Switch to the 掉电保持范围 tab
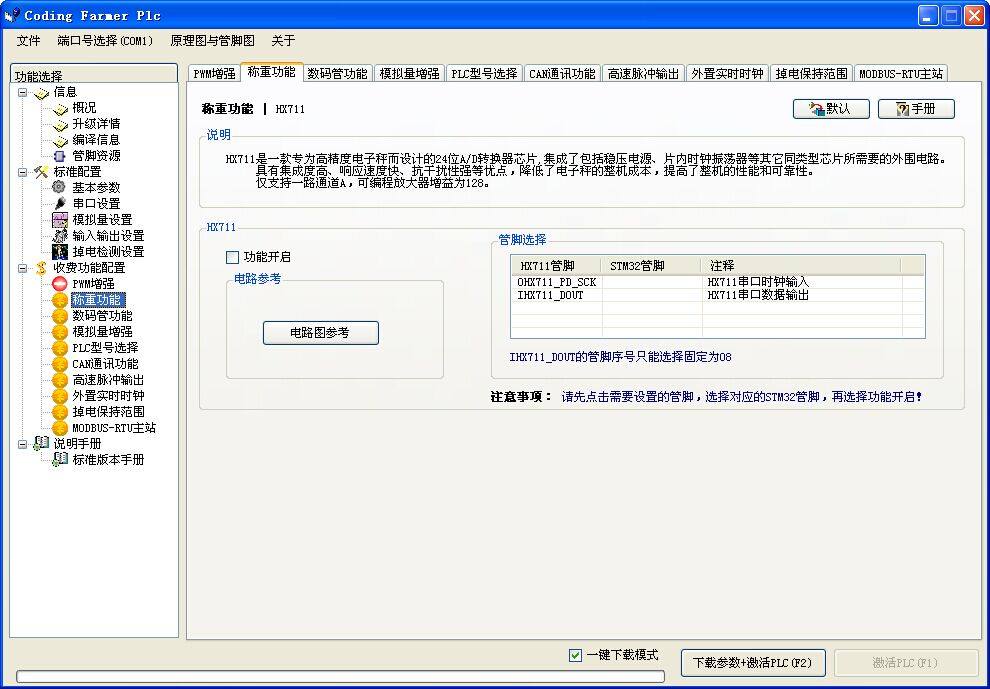 [x=811, y=73]
